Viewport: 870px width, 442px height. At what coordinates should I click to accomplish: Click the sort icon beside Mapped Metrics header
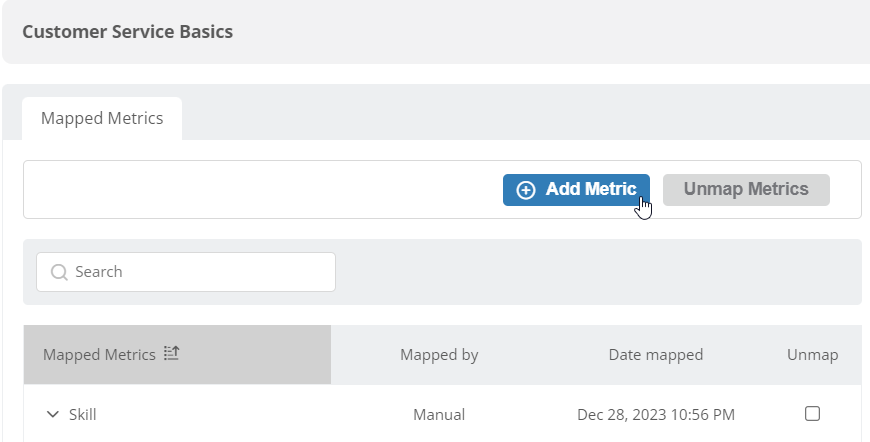pyautogui.click(x=171, y=353)
